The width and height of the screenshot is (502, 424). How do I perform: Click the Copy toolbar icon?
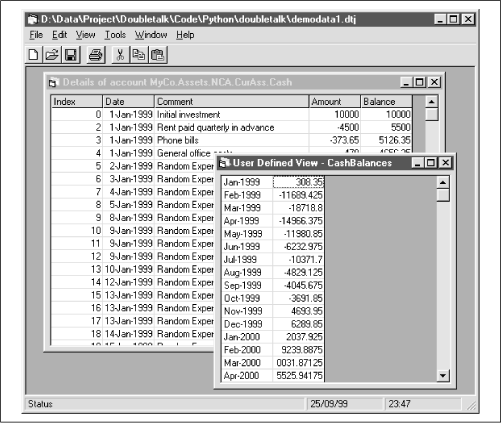coord(139,55)
